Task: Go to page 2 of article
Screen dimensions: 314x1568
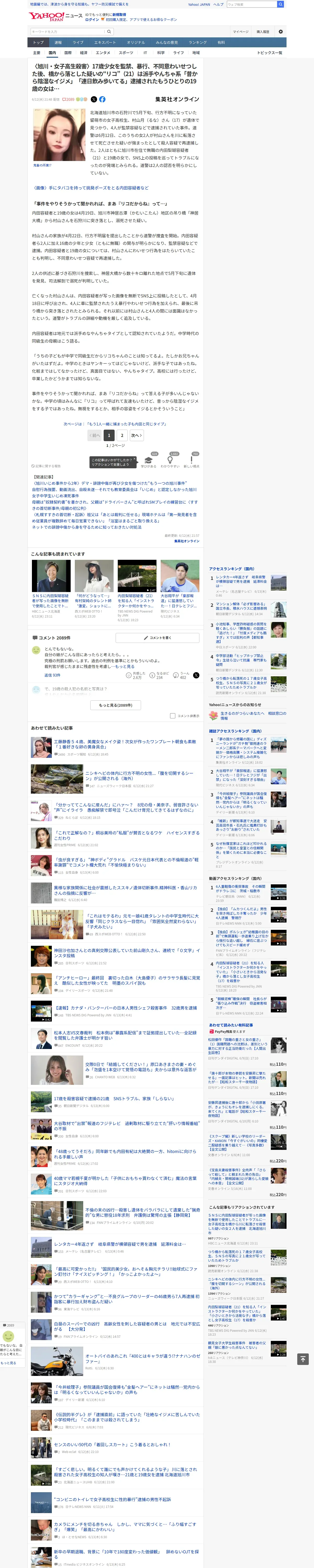Action: (122, 435)
